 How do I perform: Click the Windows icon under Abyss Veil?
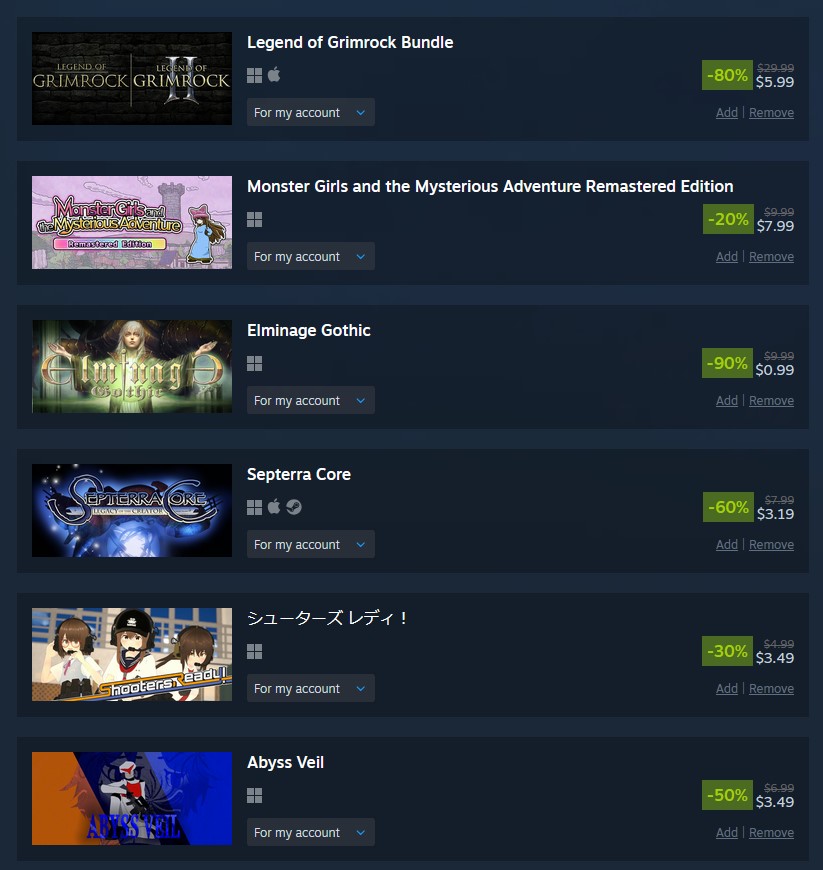254,796
